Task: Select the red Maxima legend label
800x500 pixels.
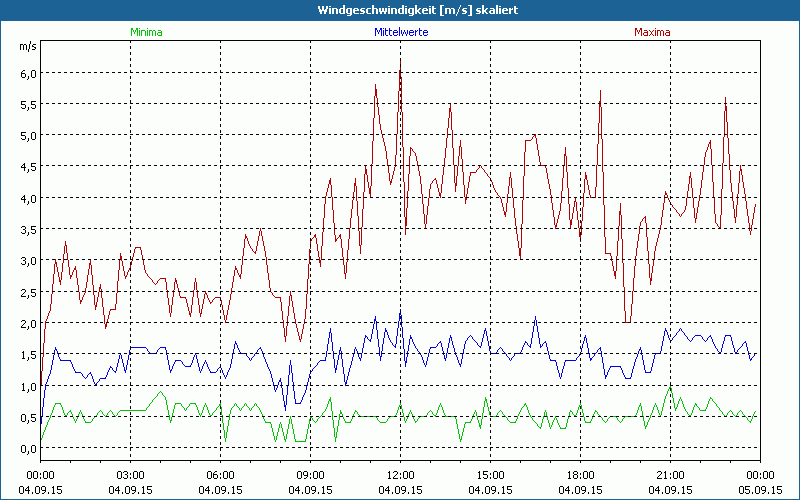Action: 652,32
